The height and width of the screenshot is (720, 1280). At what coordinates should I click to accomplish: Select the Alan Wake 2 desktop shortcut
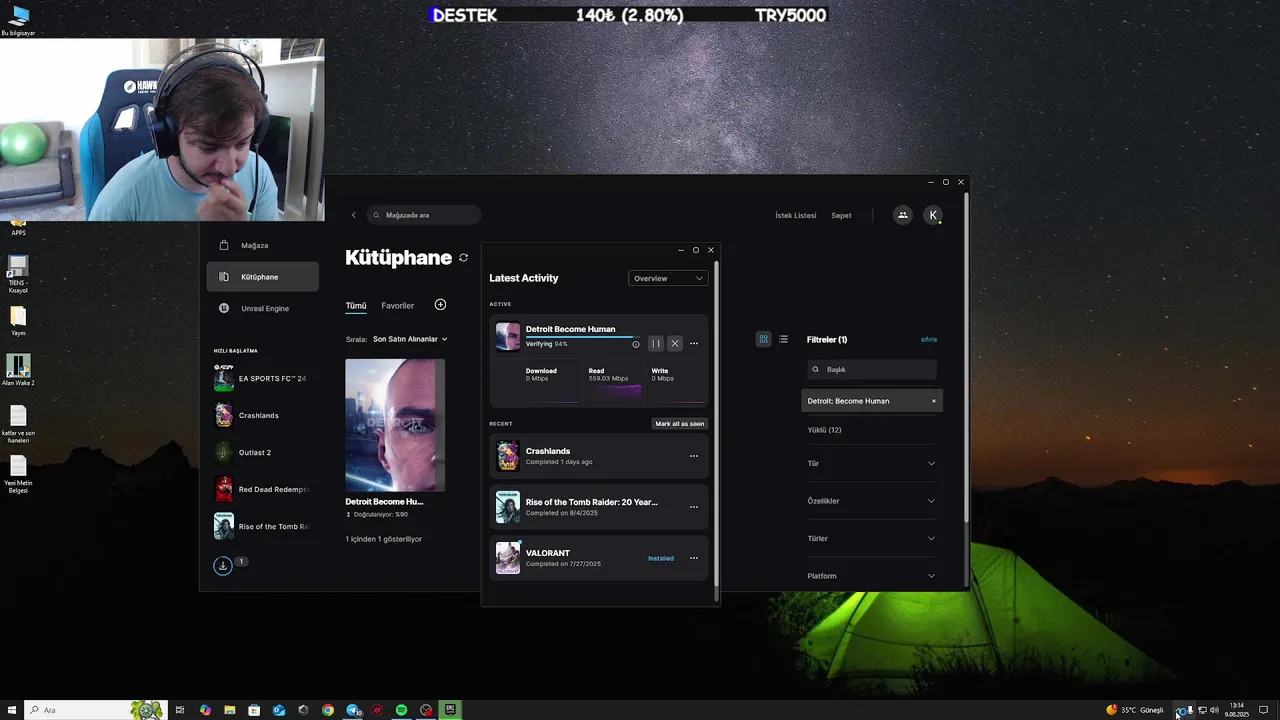pyautogui.click(x=18, y=369)
